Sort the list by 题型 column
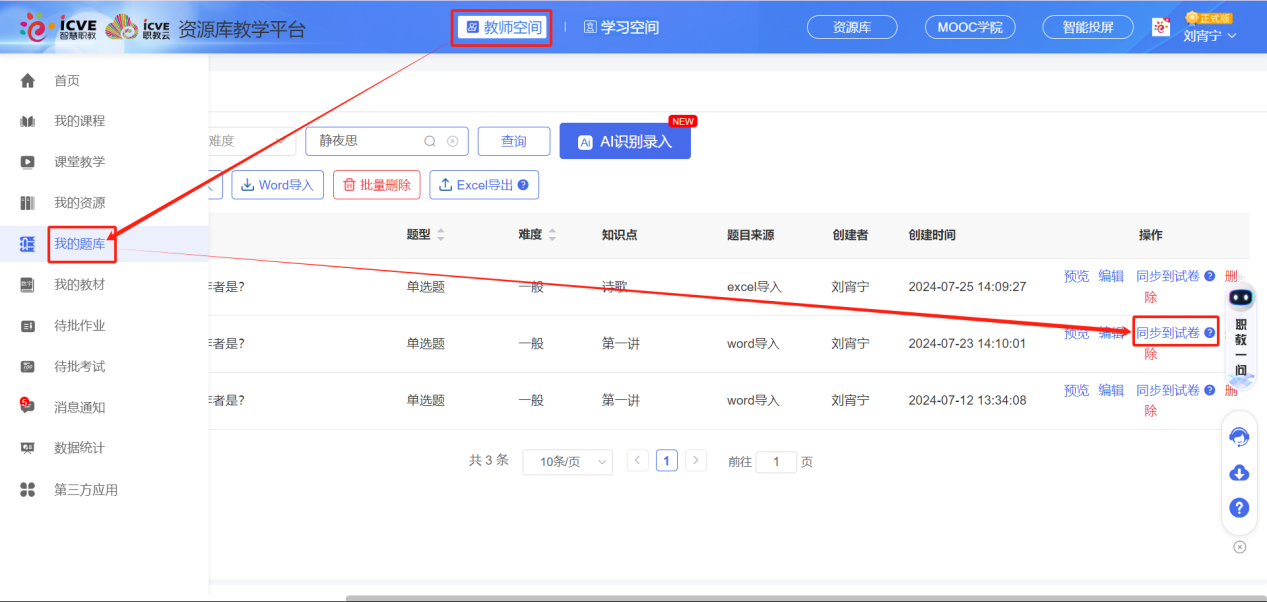Screen dimensions: 1267x602 (441, 235)
